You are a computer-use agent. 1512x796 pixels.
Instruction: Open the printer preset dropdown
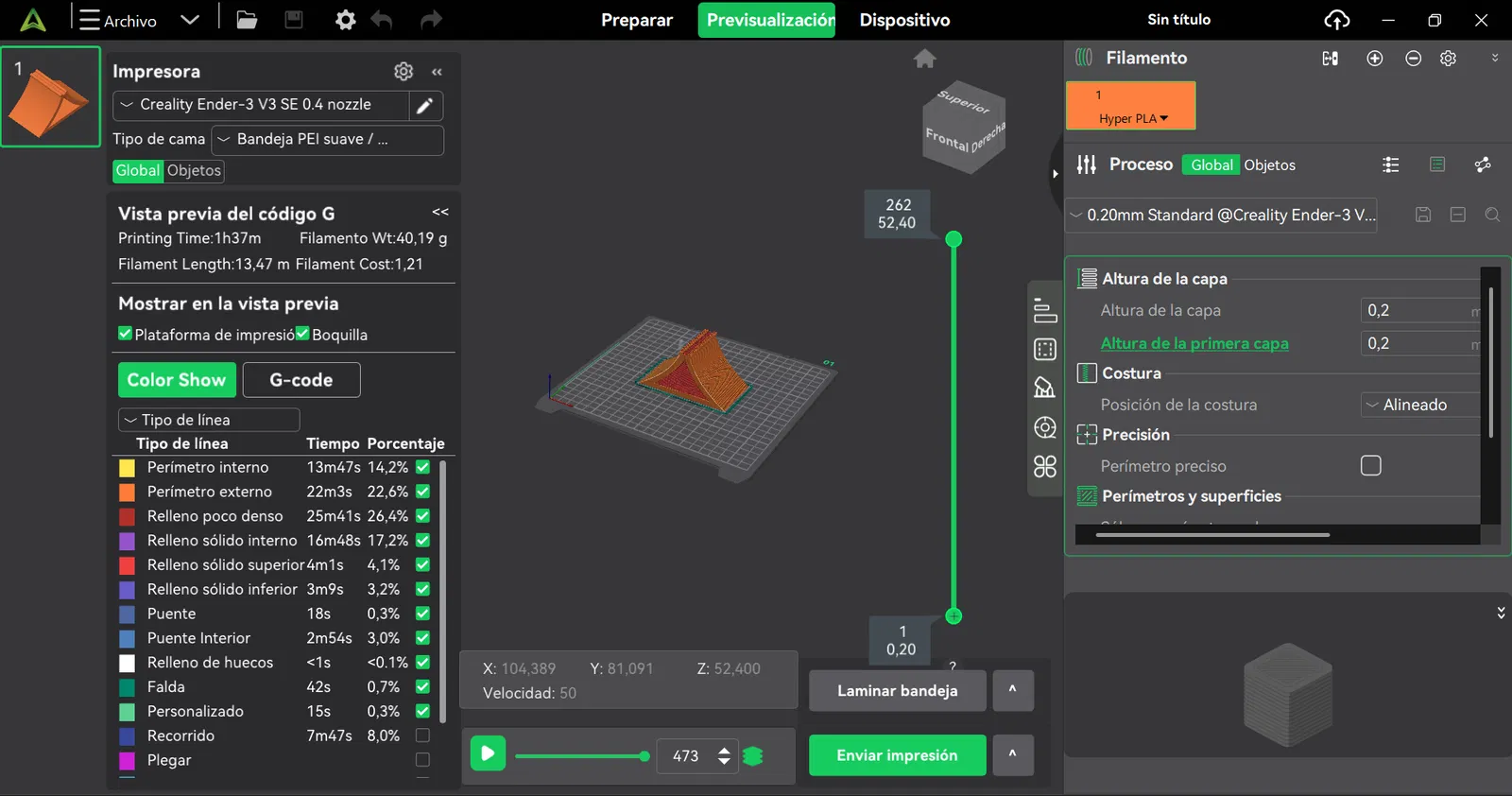tap(261, 105)
